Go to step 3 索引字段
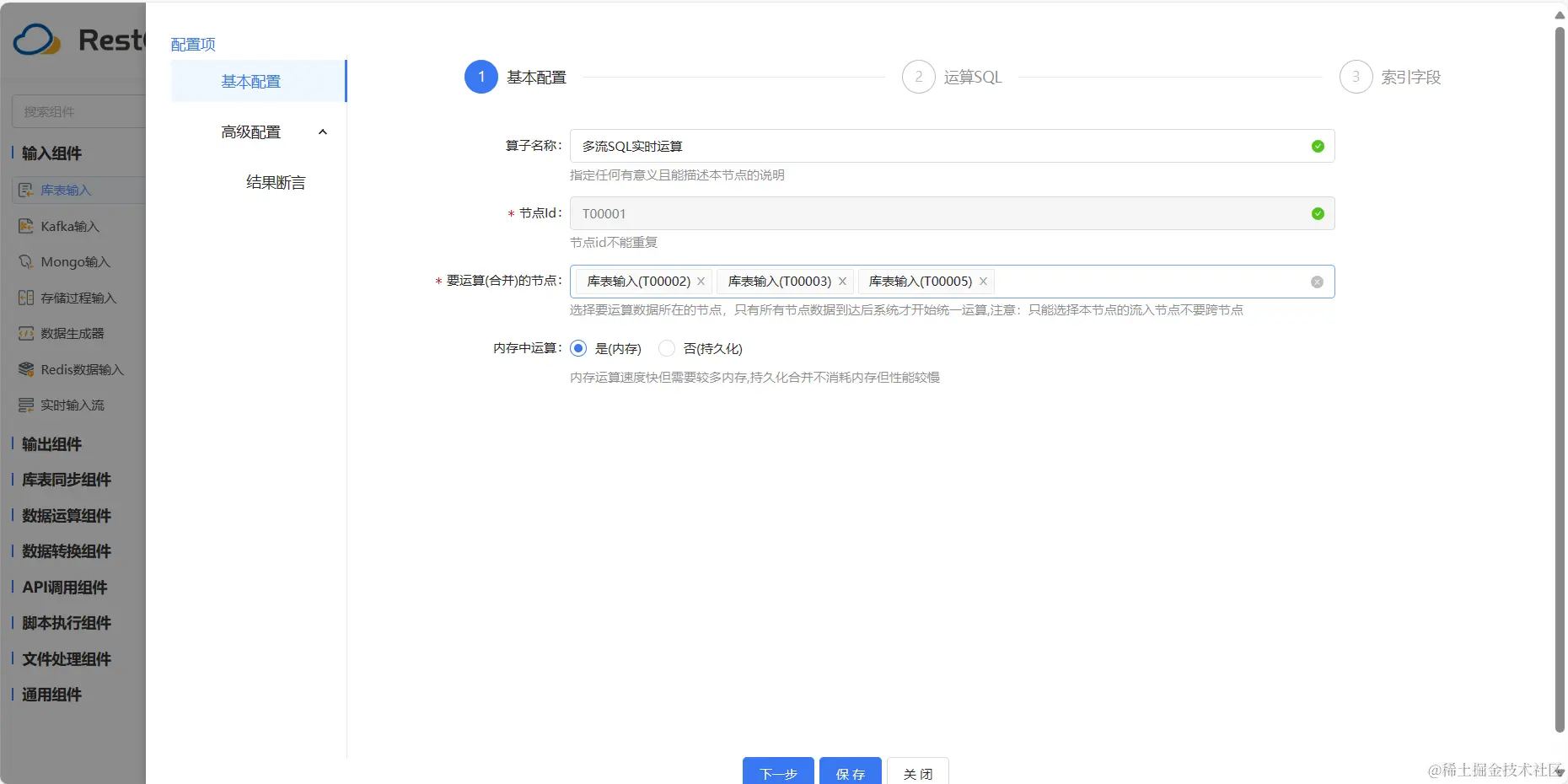The height and width of the screenshot is (784, 1568). pyautogui.click(x=1390, y=78)
